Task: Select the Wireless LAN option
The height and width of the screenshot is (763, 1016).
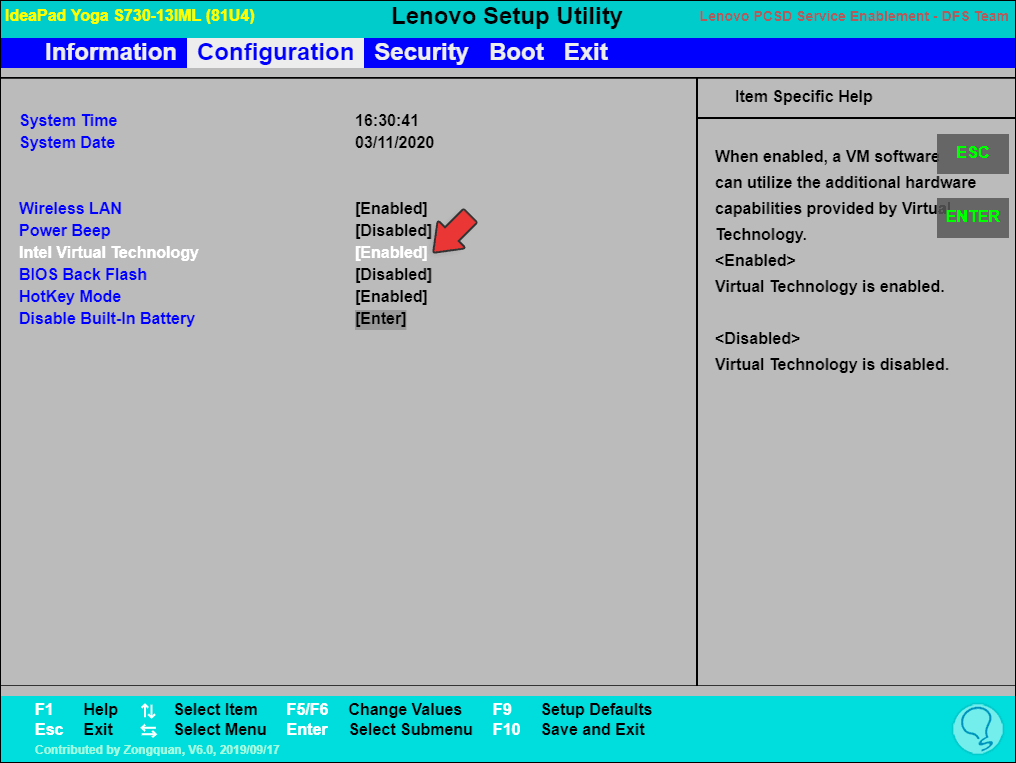Action: point(70,209)
